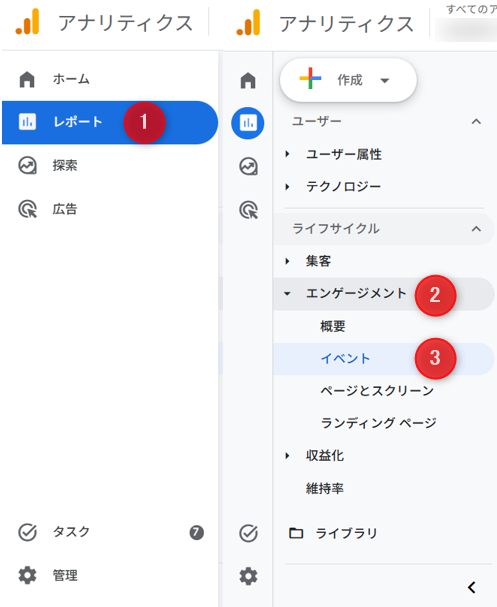Open the テクノロジー report group
The image size is (497, 607).
343,187
